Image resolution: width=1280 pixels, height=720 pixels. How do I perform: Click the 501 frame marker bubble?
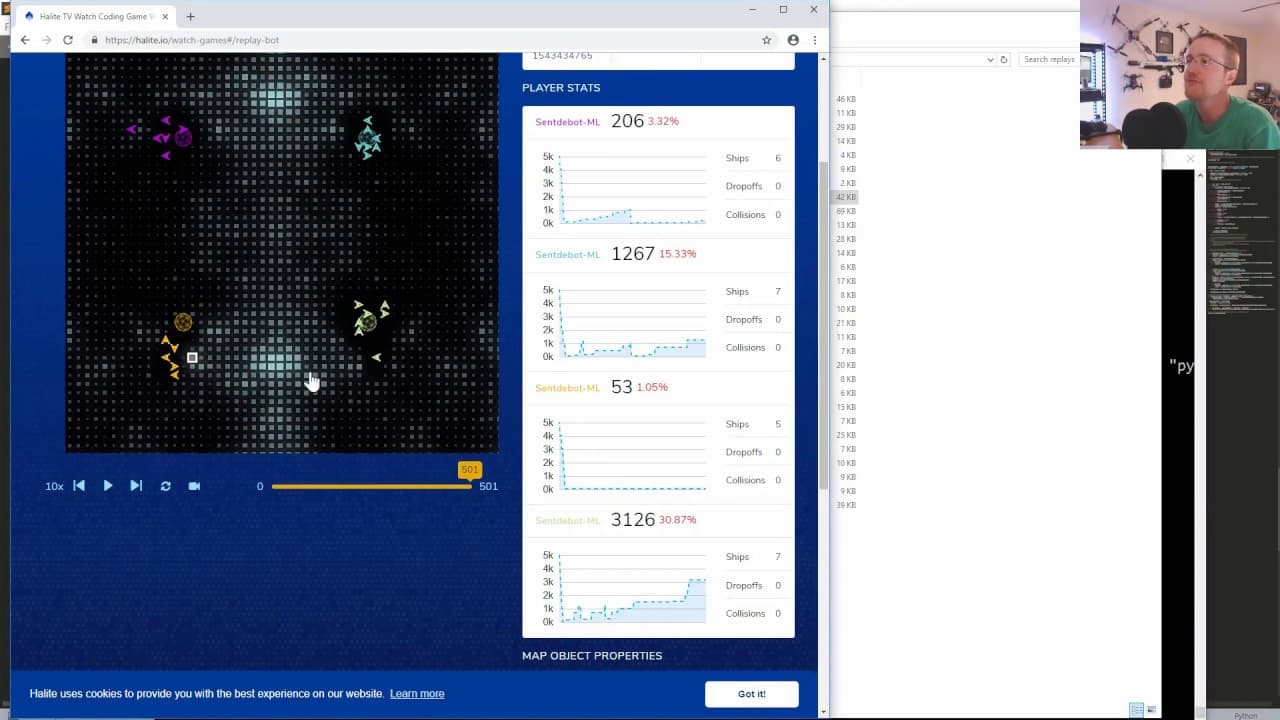click(x=469, y=470)
